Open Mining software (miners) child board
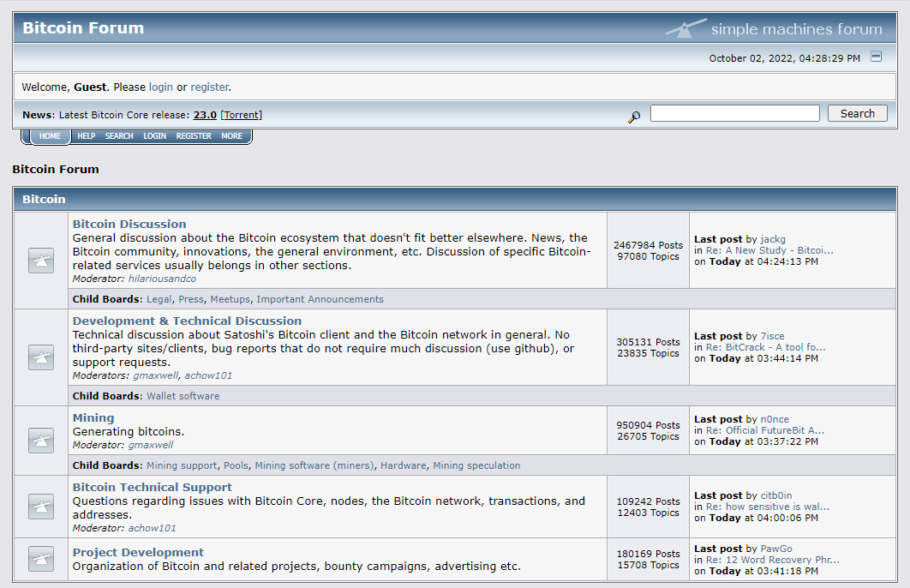 coord(315,466)
